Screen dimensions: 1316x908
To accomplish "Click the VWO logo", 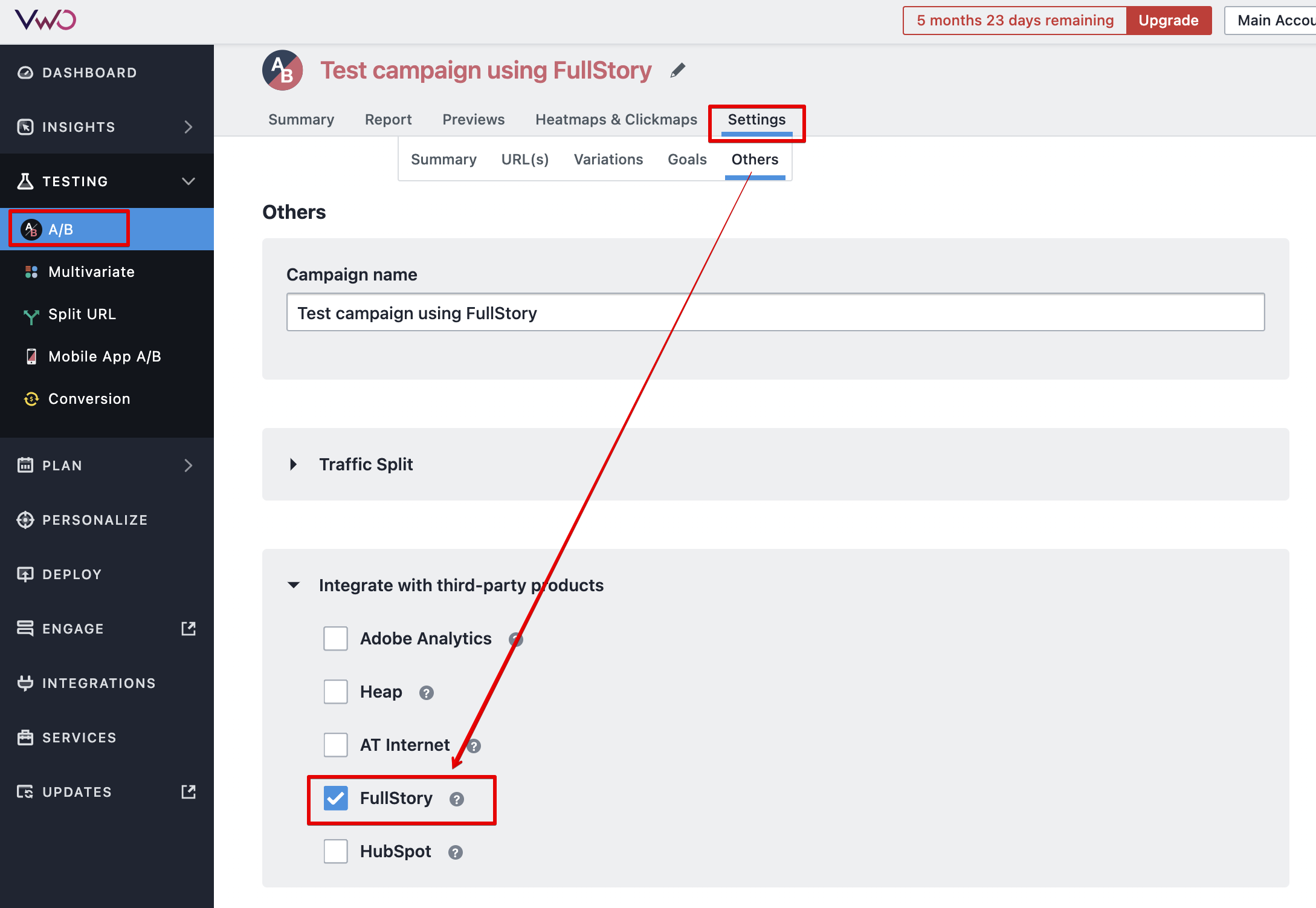I will [45, 20].
